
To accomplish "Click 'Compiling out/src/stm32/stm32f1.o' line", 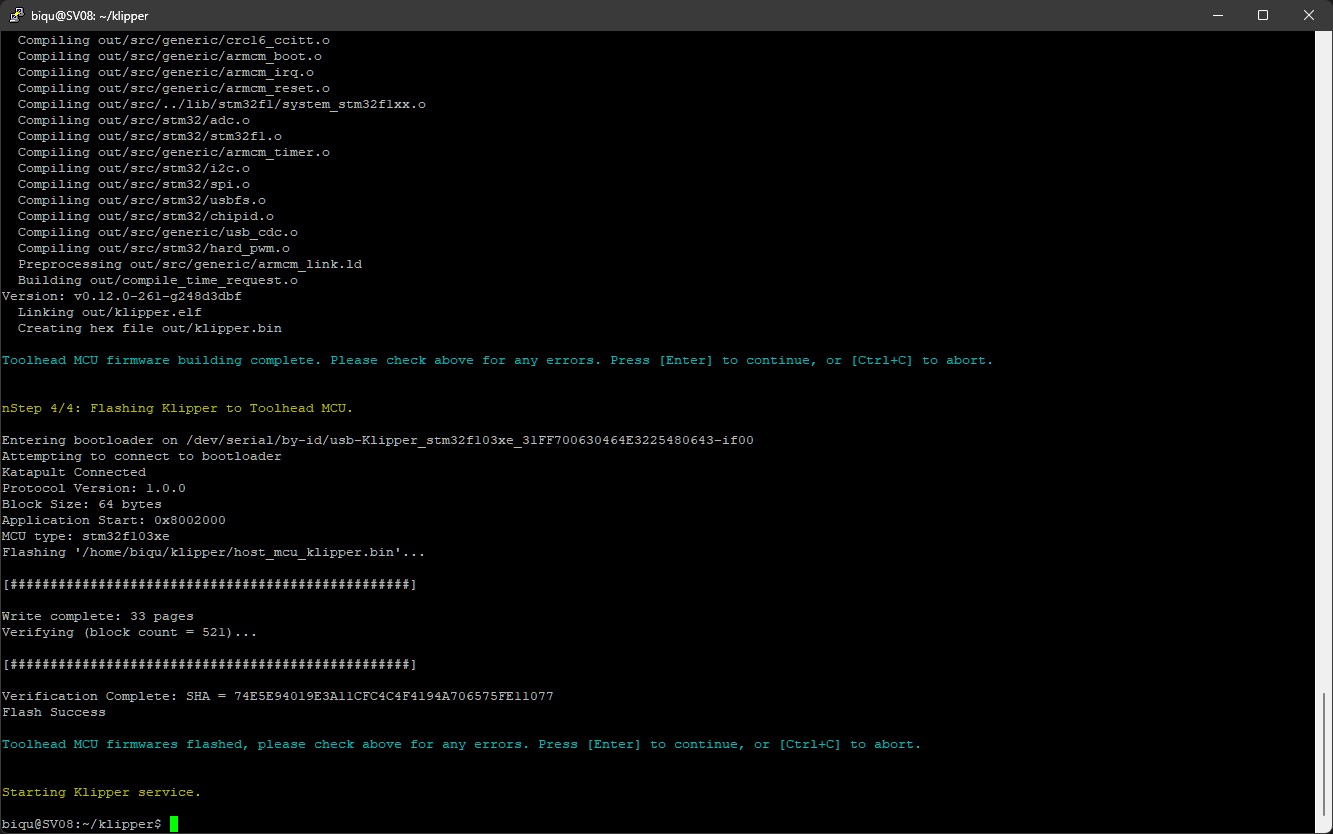I will [149, 136].
